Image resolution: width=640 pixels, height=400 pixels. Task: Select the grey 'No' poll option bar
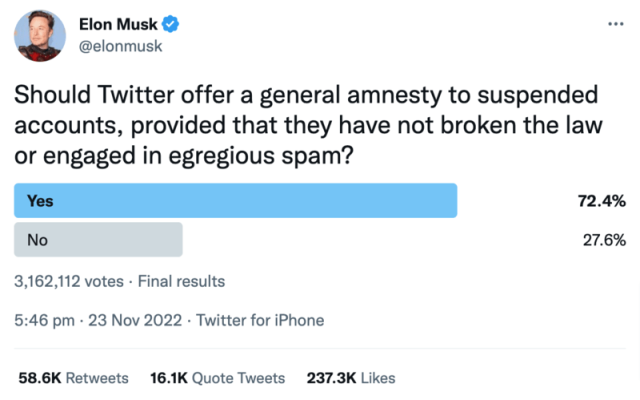click(x=97, y=240)
